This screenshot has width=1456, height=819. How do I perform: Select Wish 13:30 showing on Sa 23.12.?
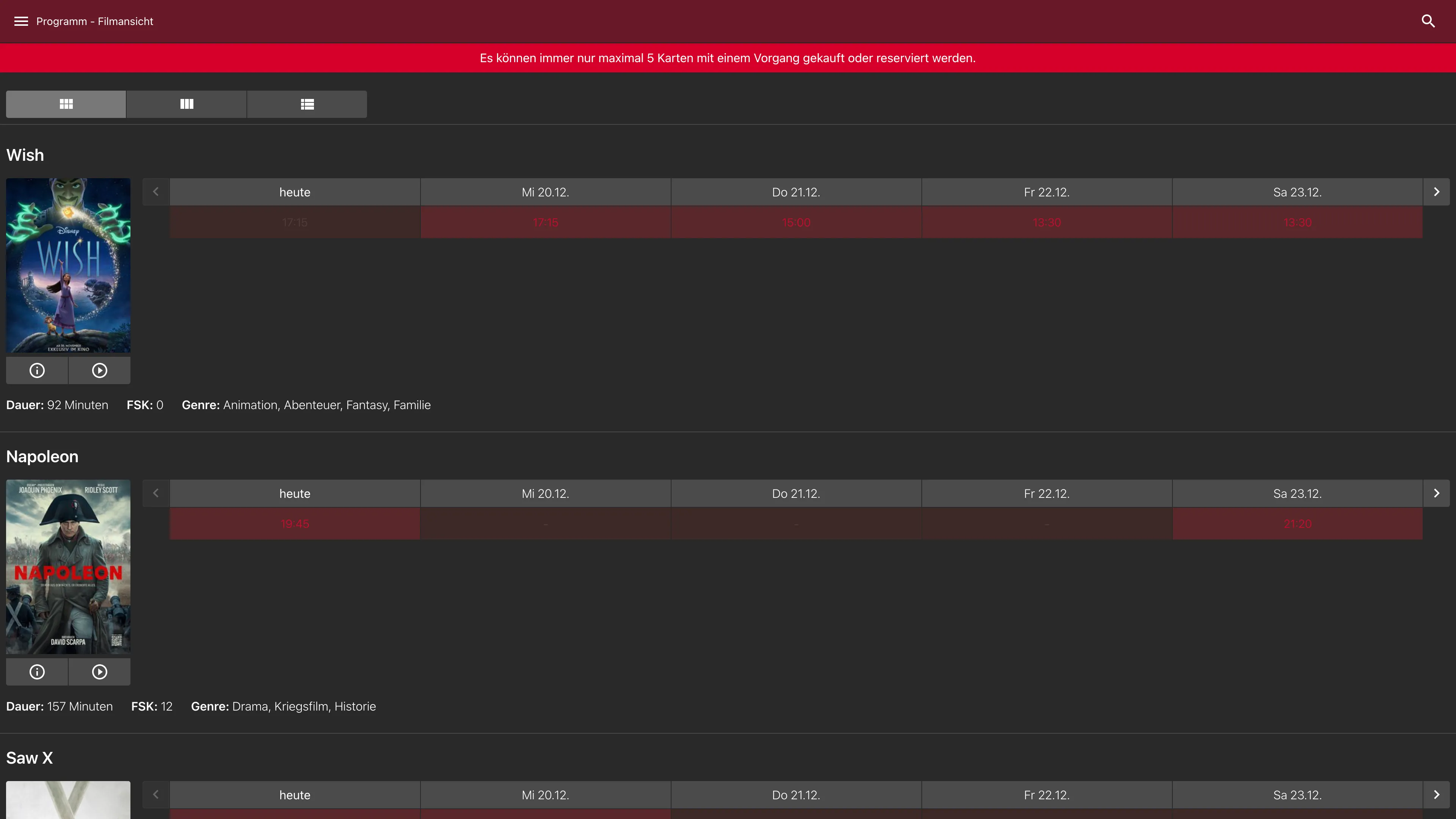(x=1297, y=223)
